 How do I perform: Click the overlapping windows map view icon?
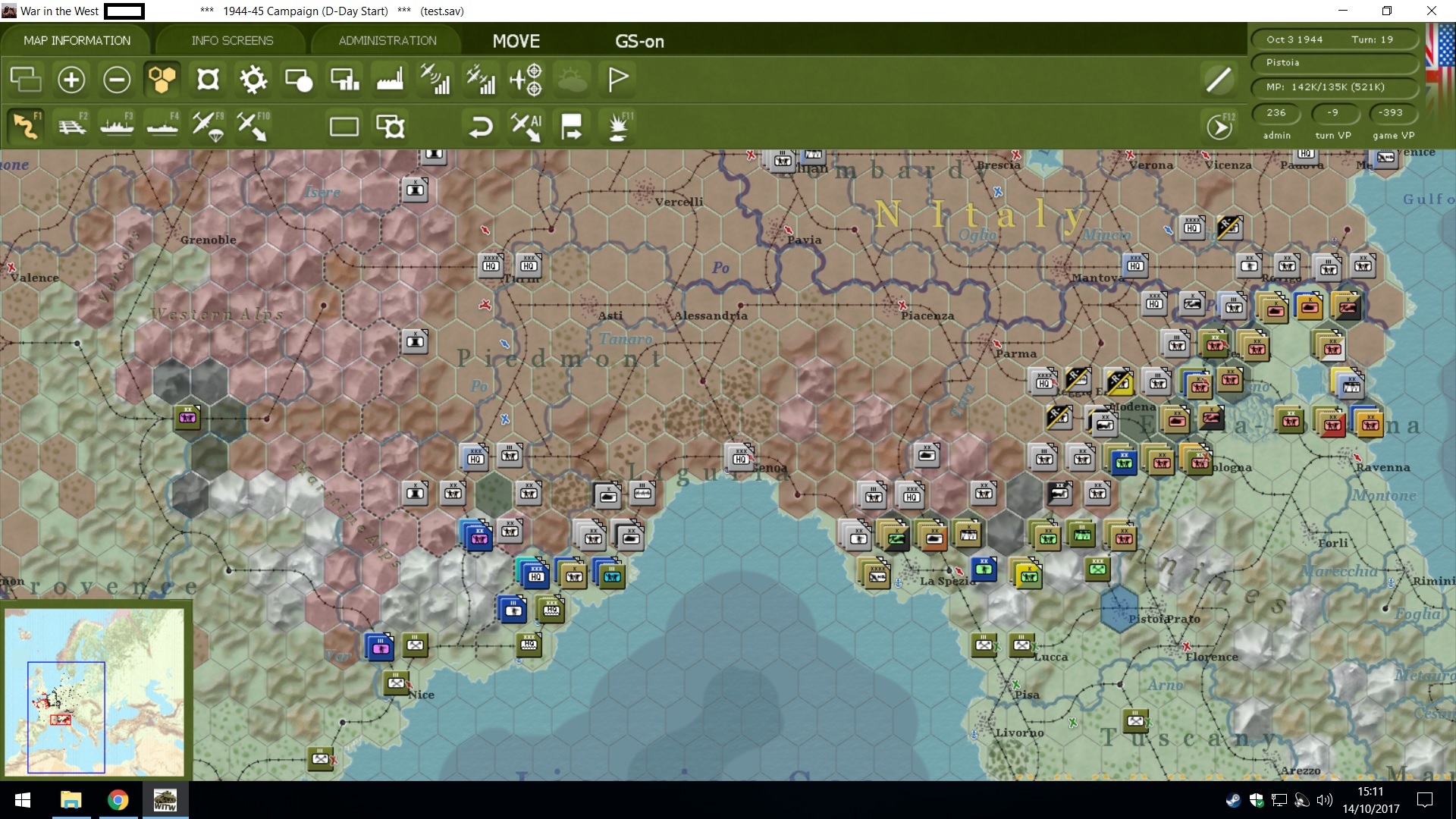tap(26, 79)
